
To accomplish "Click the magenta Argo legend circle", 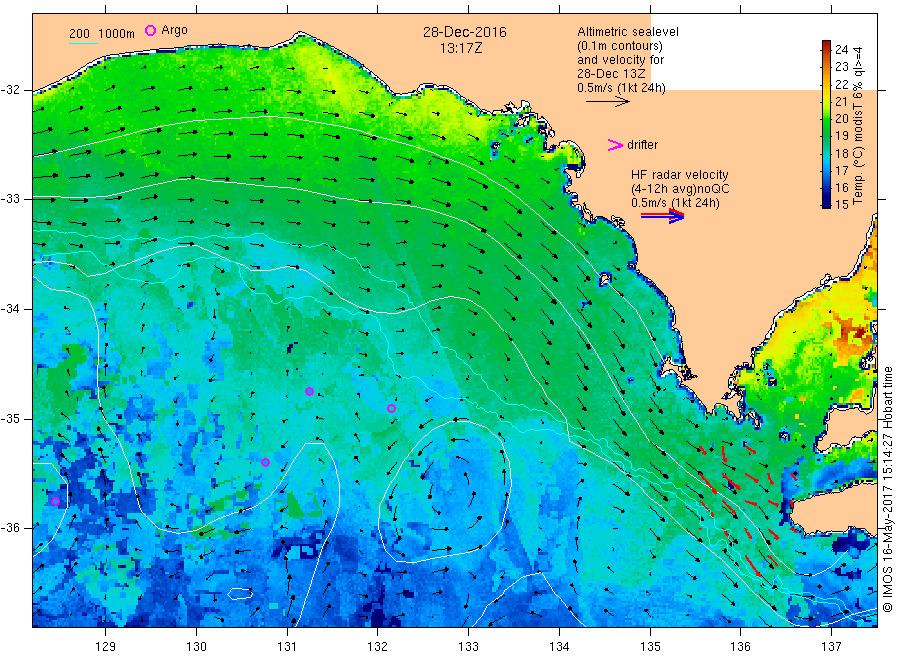I will [150, 30].
